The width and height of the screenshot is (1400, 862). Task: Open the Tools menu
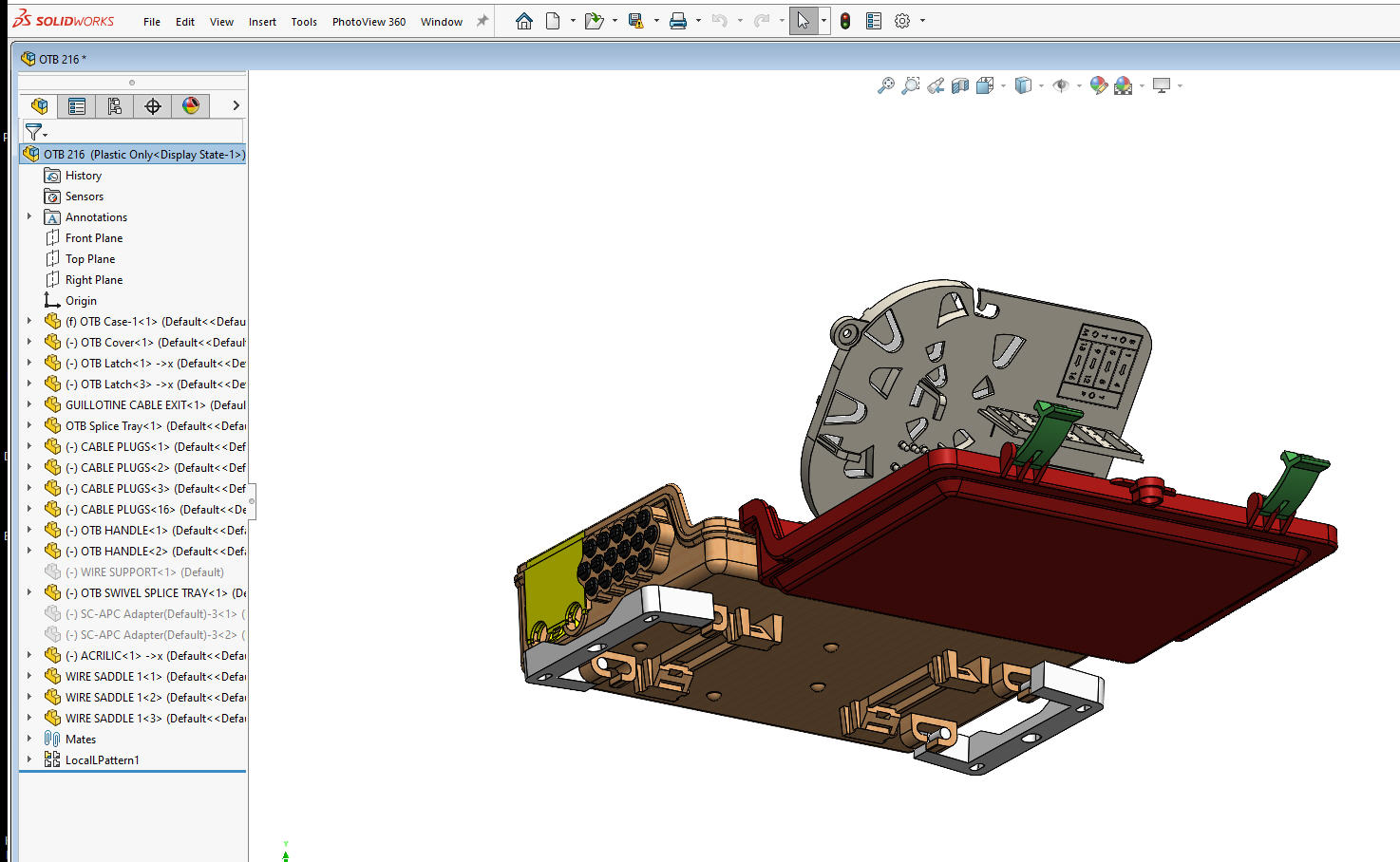[x=304, y=22]
